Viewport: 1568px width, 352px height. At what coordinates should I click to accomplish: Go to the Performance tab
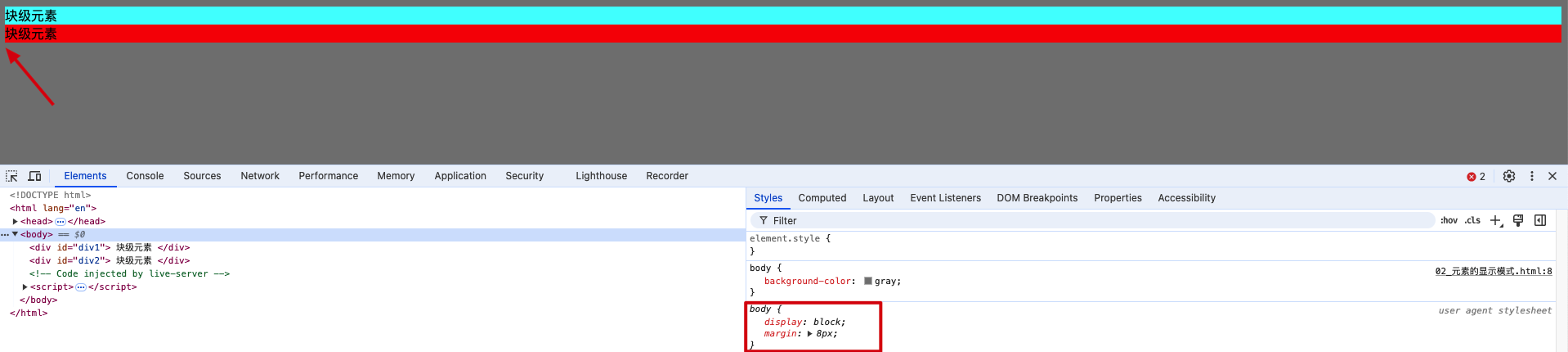click(x=328, y=176)
